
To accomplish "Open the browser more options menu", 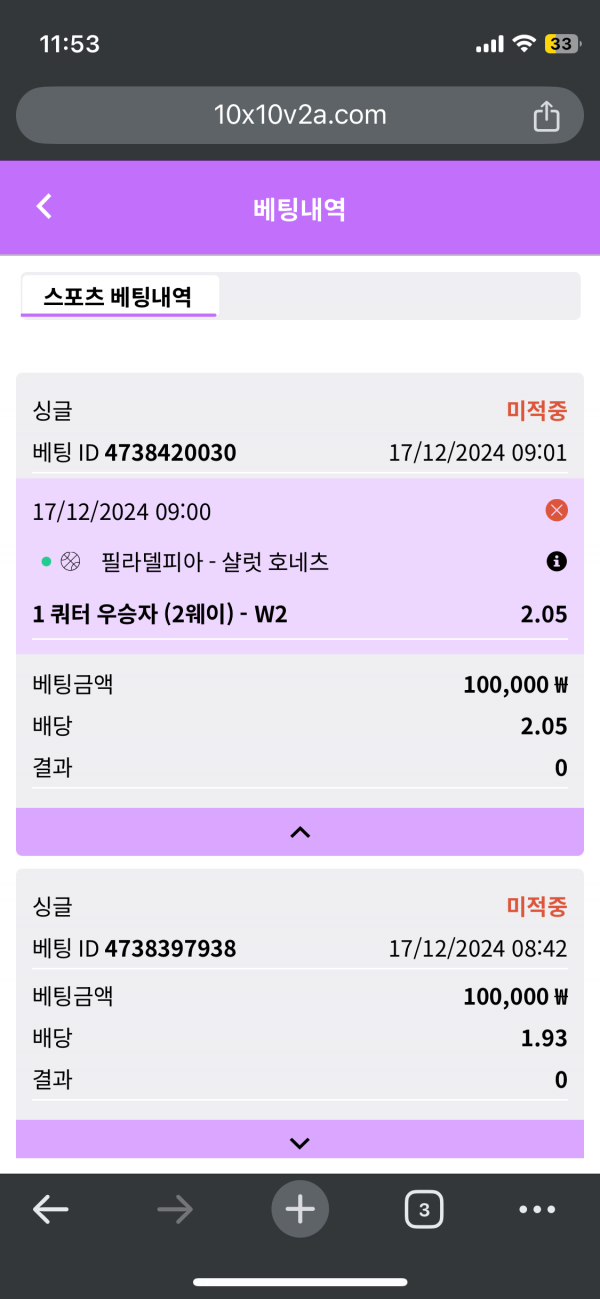I will [x=537, y=1210].
